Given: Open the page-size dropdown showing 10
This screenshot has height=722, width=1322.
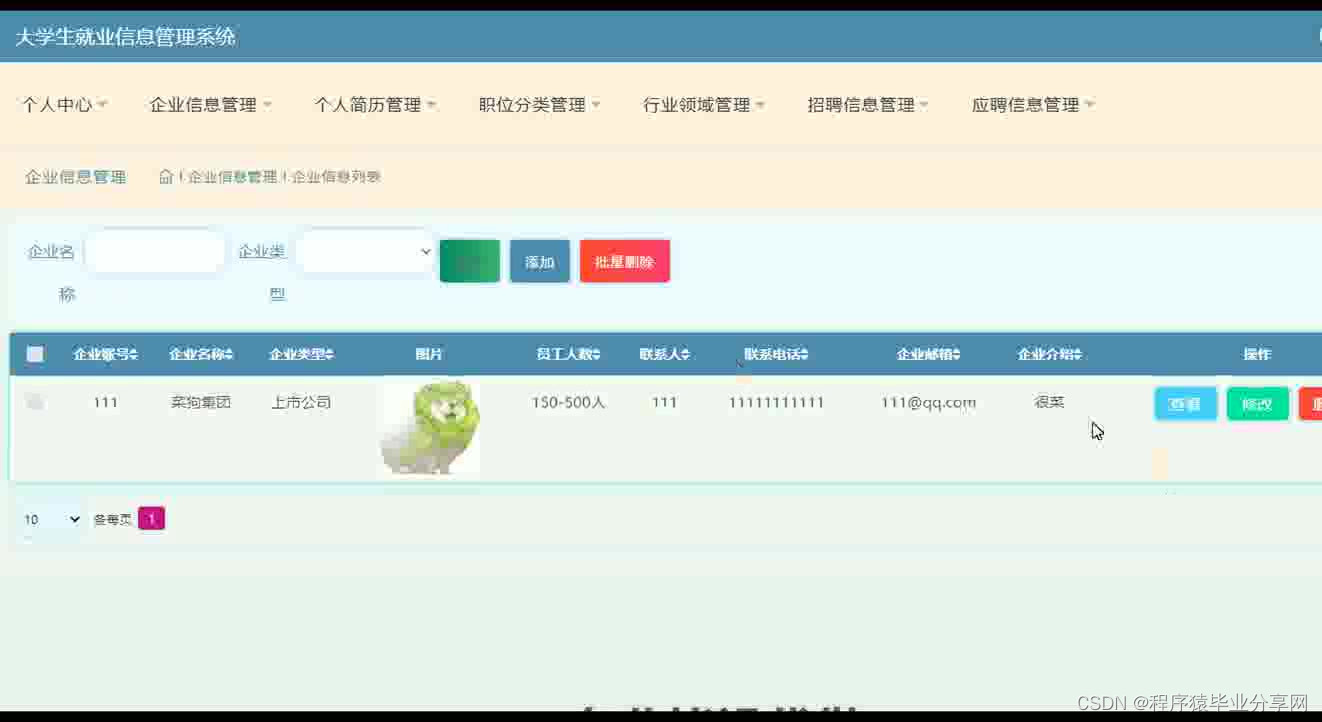Looking at the screenshot, I should click(x=51, y=519).
